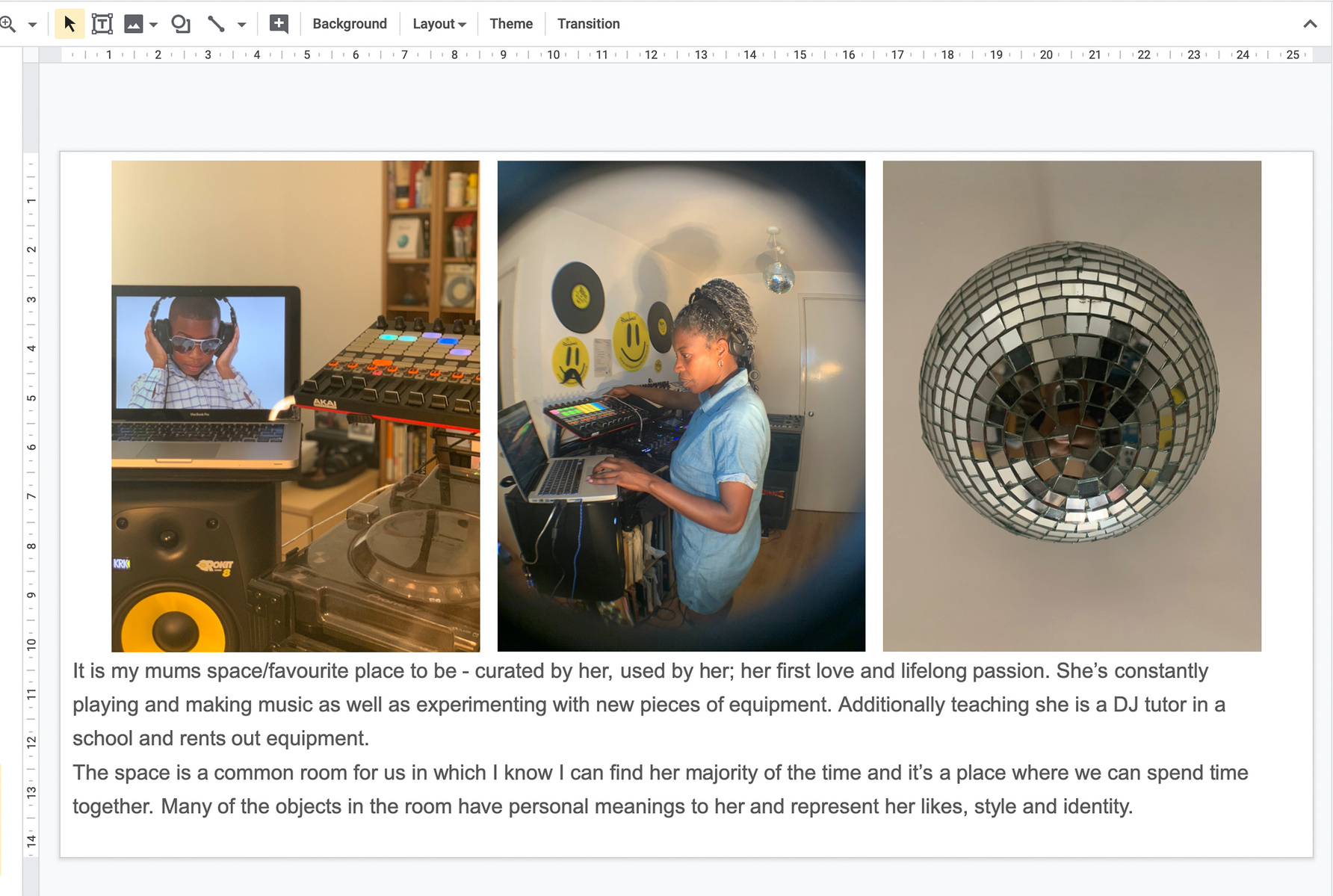The height and width of the screenshot is (896, 1333).
Task: Collapse the menus with the chevron
Action: point(1310,24)
